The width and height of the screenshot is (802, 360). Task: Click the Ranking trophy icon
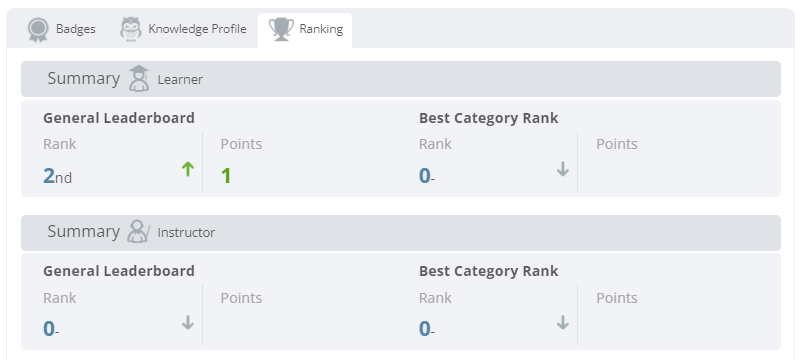click(281, 29)
